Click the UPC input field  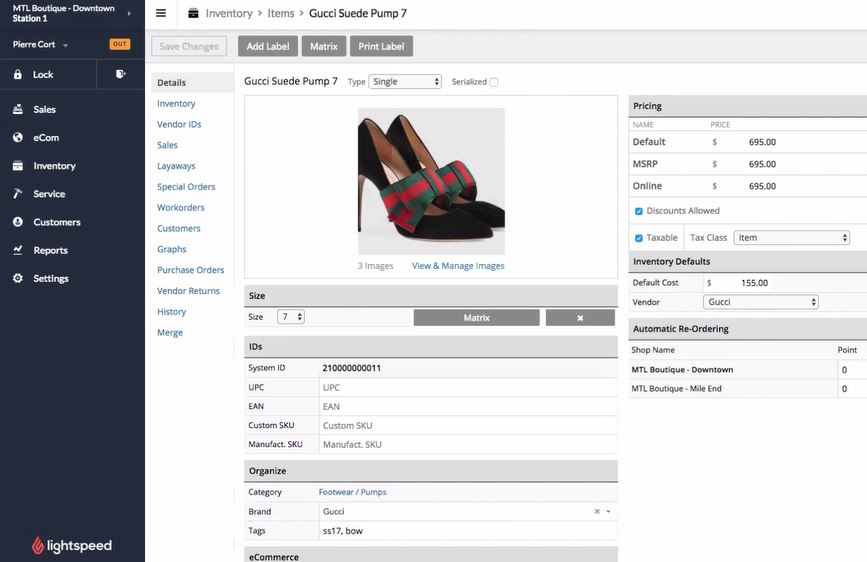(x=468, y=388)
